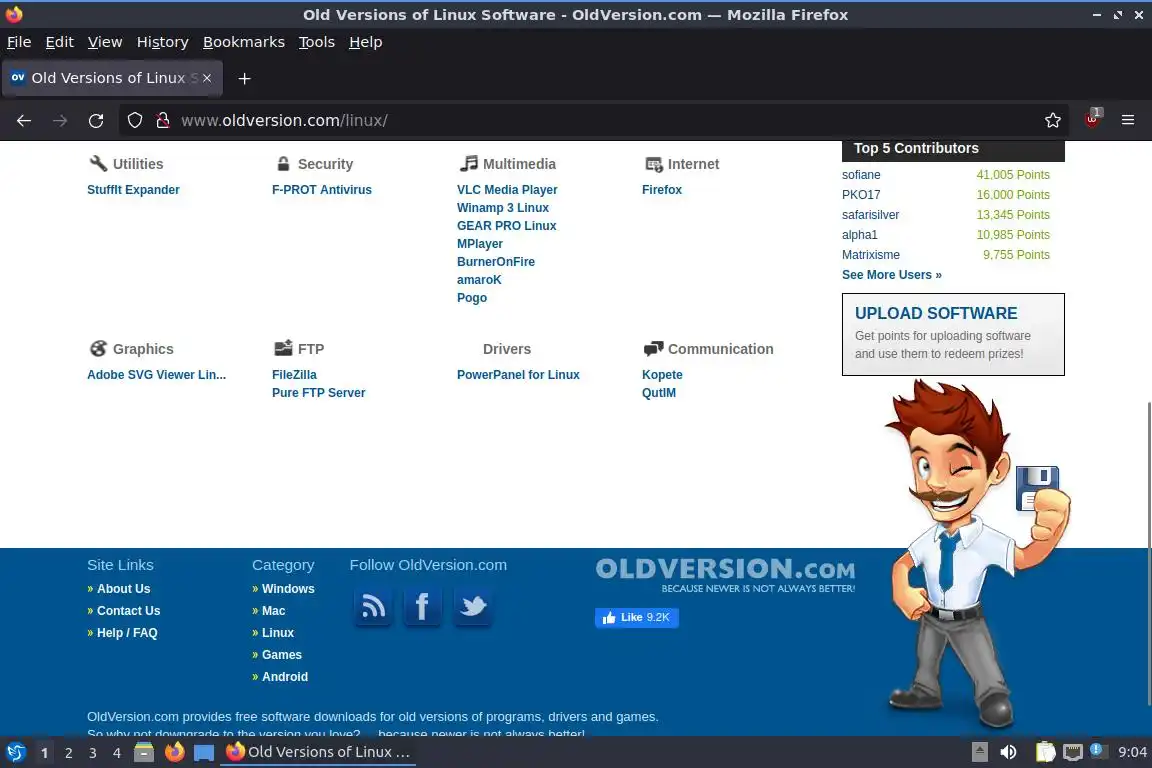The height and width of the screenshot is (768, 1152).
Task: Switch to workspace 2 in the pager
Action: pyautogui.click(x=68, y=753)
